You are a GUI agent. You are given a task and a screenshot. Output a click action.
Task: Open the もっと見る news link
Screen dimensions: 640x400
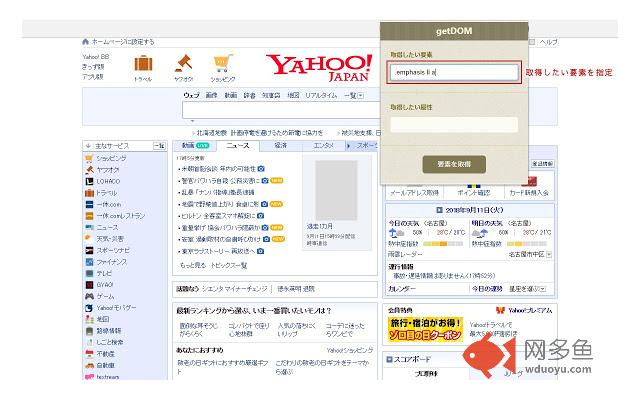tap(193, 265)
